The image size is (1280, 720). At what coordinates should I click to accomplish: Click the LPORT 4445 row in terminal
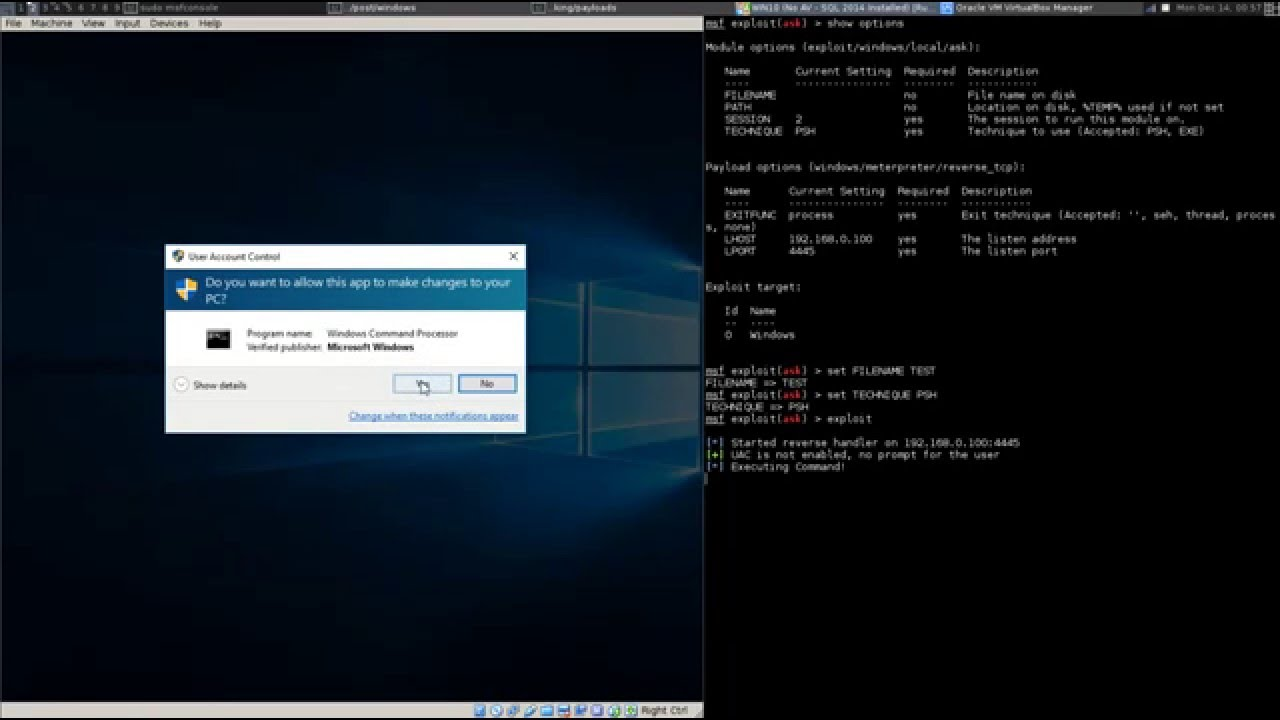pyautogui.click(x=893, y=251)
